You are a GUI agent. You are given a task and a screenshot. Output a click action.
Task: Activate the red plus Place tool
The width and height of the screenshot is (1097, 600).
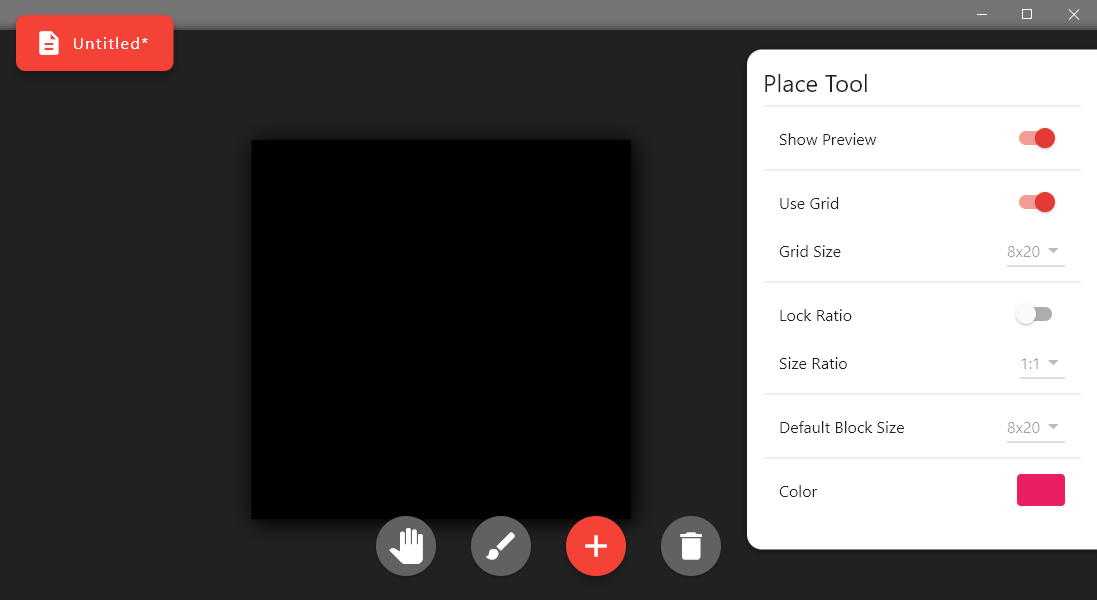coord(595,545)
